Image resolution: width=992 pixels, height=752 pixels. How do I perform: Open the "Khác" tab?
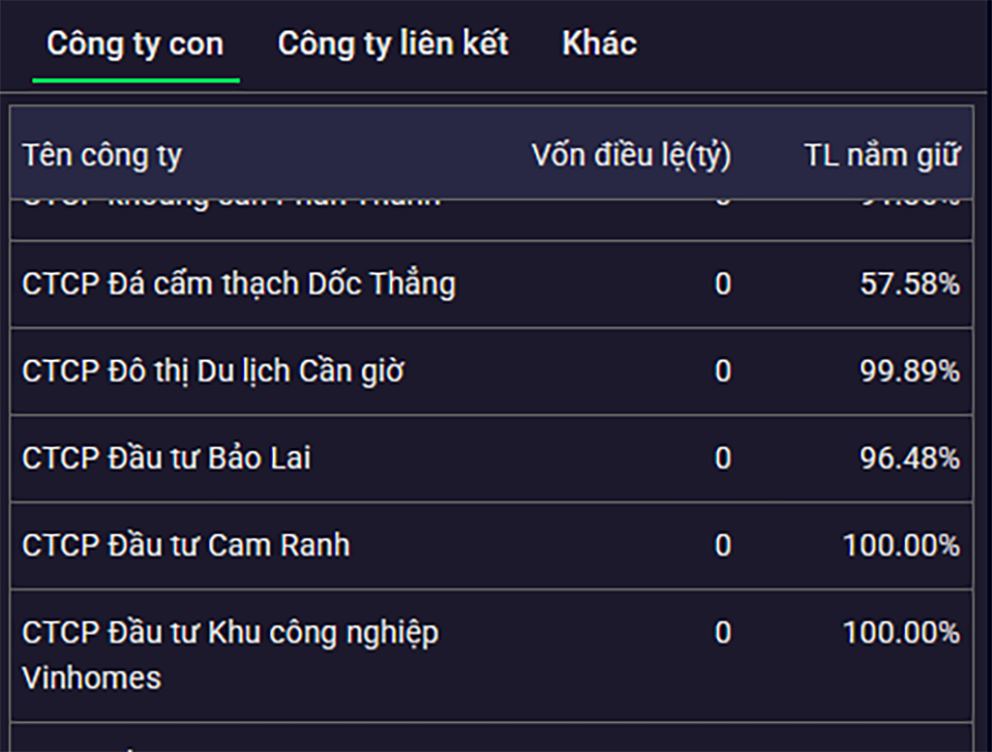click(x=600, y=43)
